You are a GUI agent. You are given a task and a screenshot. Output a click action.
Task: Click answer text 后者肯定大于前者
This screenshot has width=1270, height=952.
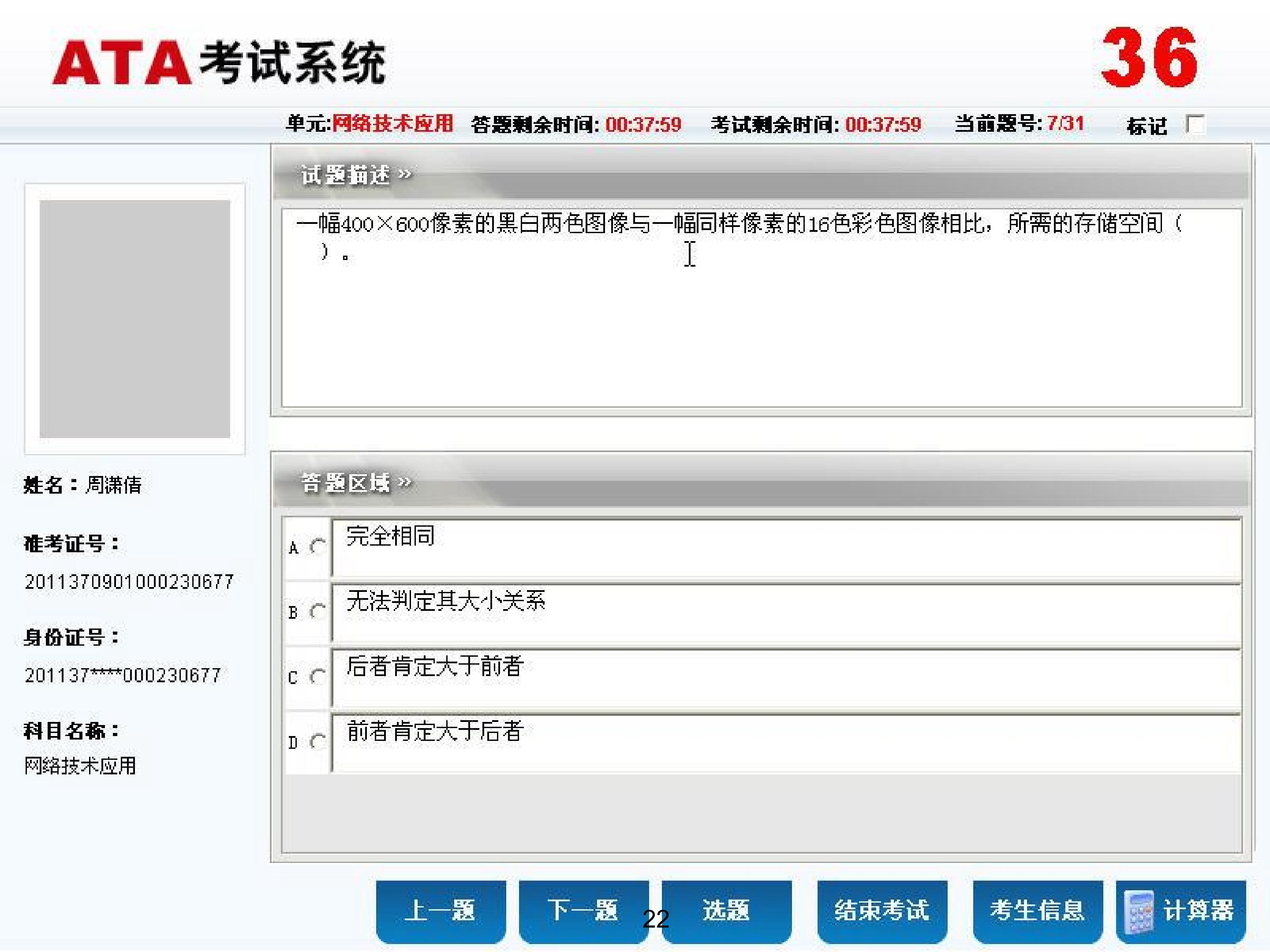[435, 666]
